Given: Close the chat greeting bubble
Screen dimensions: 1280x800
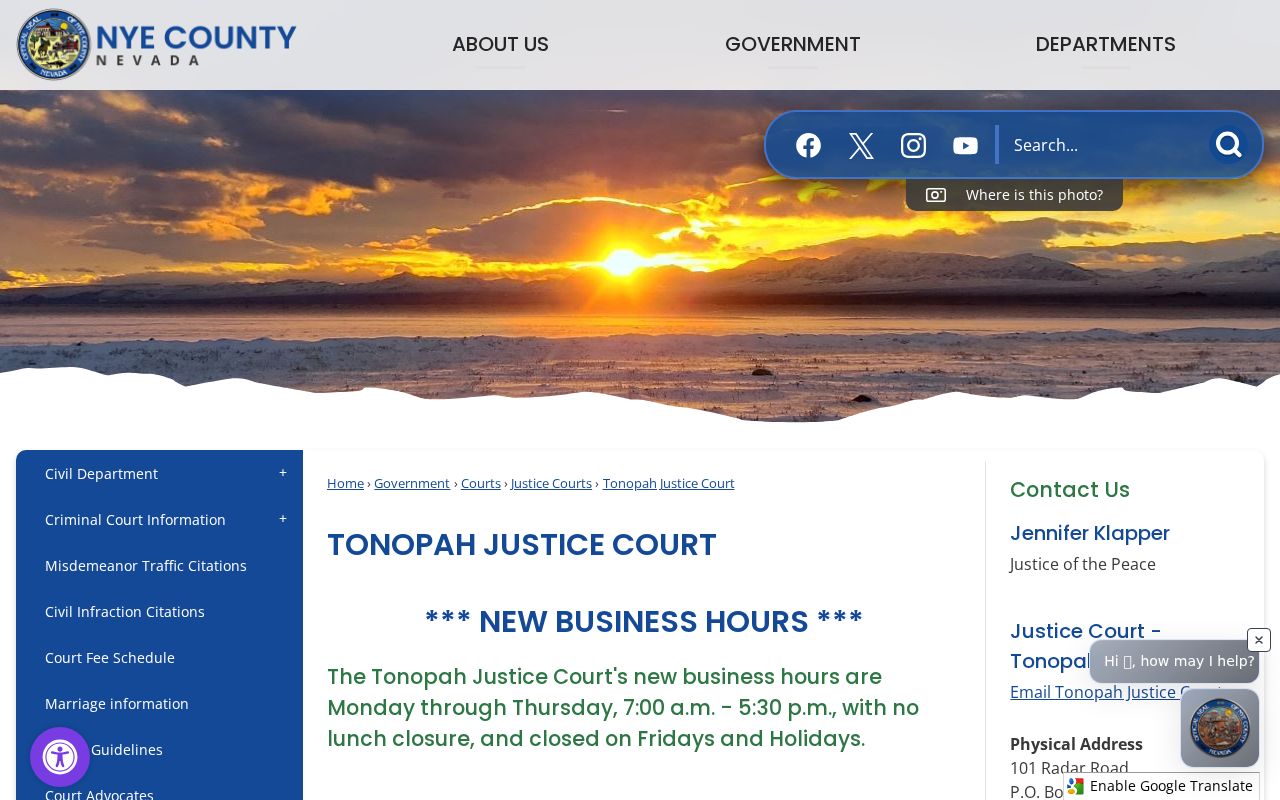Looking at the screenshot, I should [1259, 640].
